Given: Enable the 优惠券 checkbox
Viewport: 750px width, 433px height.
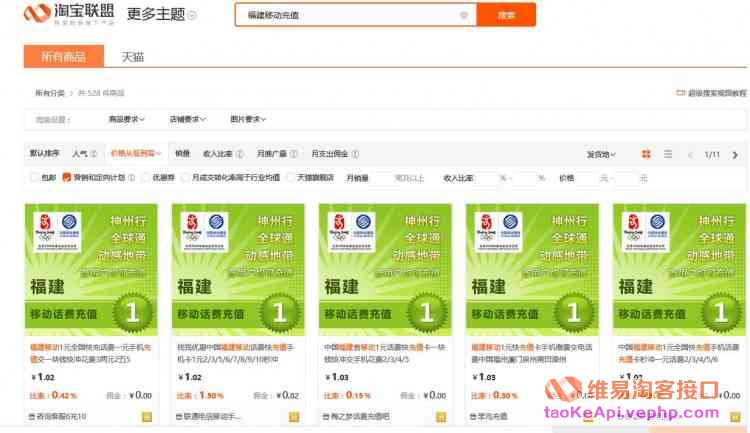Looking at the screenshot, I should (145, 178).
